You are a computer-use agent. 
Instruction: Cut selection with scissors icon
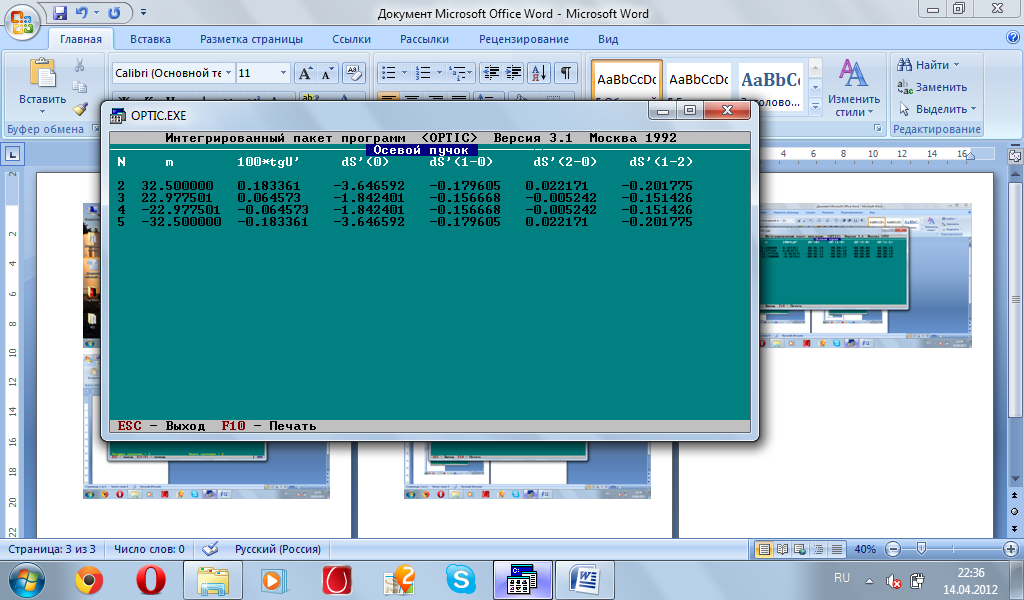80,65
